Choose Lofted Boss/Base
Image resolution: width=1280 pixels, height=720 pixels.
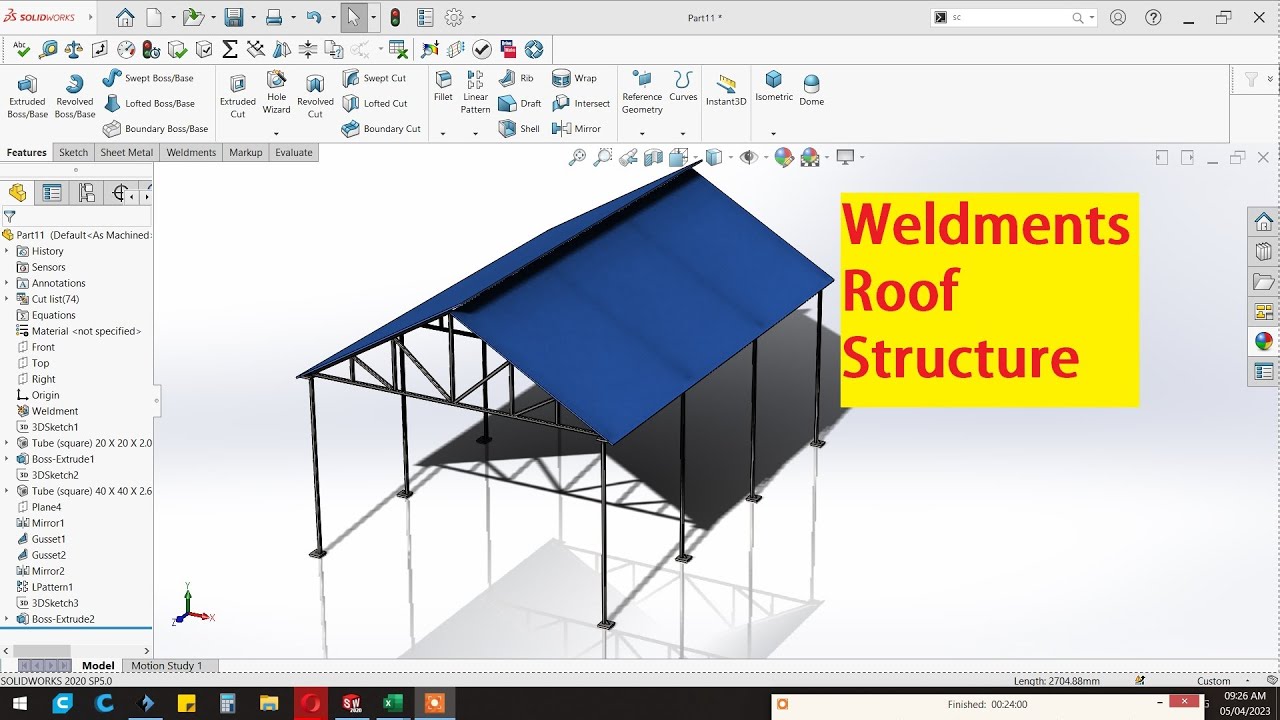148,103
